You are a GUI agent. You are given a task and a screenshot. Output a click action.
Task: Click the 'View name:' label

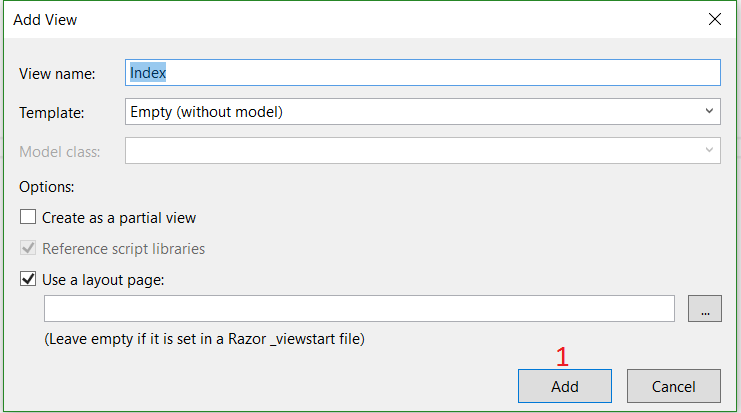[57, 74]
